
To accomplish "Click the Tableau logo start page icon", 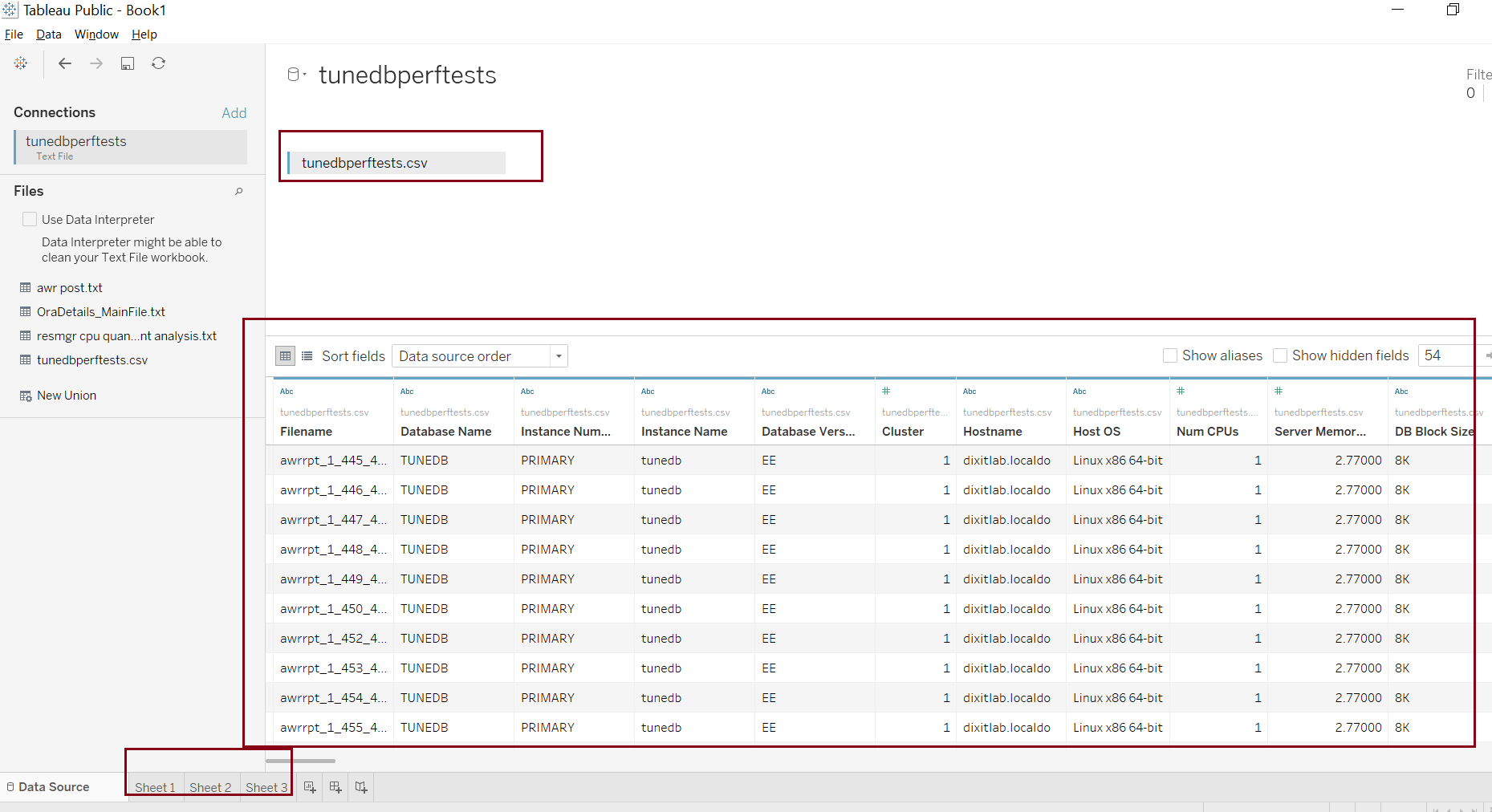I will pyautogui.click(x=21, y=63).
